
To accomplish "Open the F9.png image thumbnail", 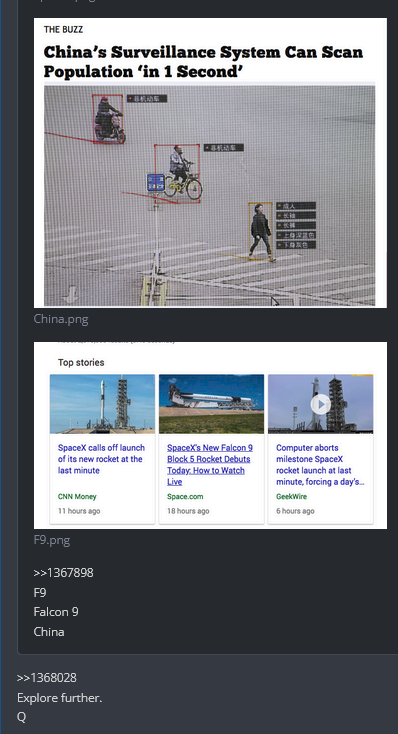I will (210, 435).
